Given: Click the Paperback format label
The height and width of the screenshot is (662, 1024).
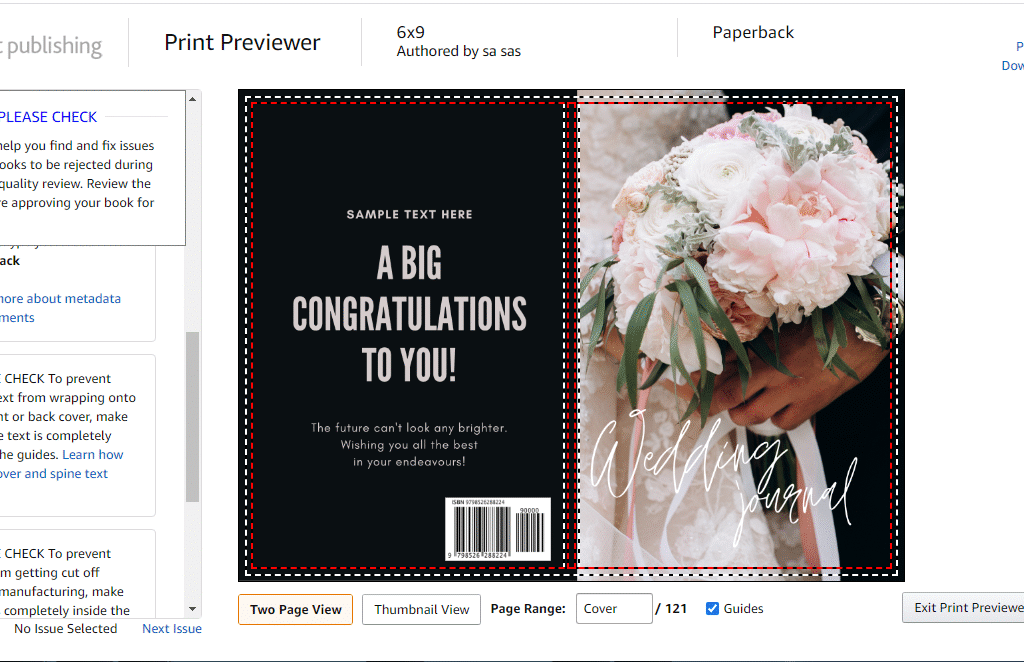Looking at the screenshot, I should pos(753,32).
